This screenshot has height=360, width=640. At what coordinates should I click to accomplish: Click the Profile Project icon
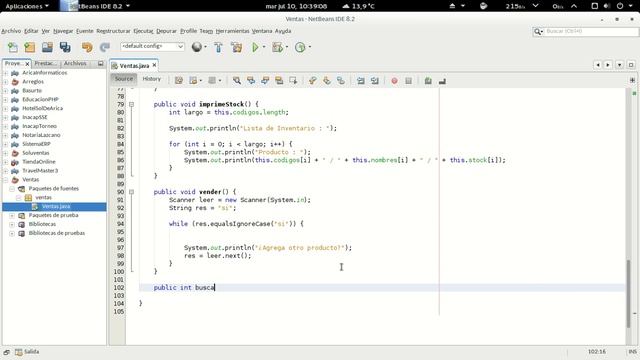pyautogui.click(x=300, y=47)
